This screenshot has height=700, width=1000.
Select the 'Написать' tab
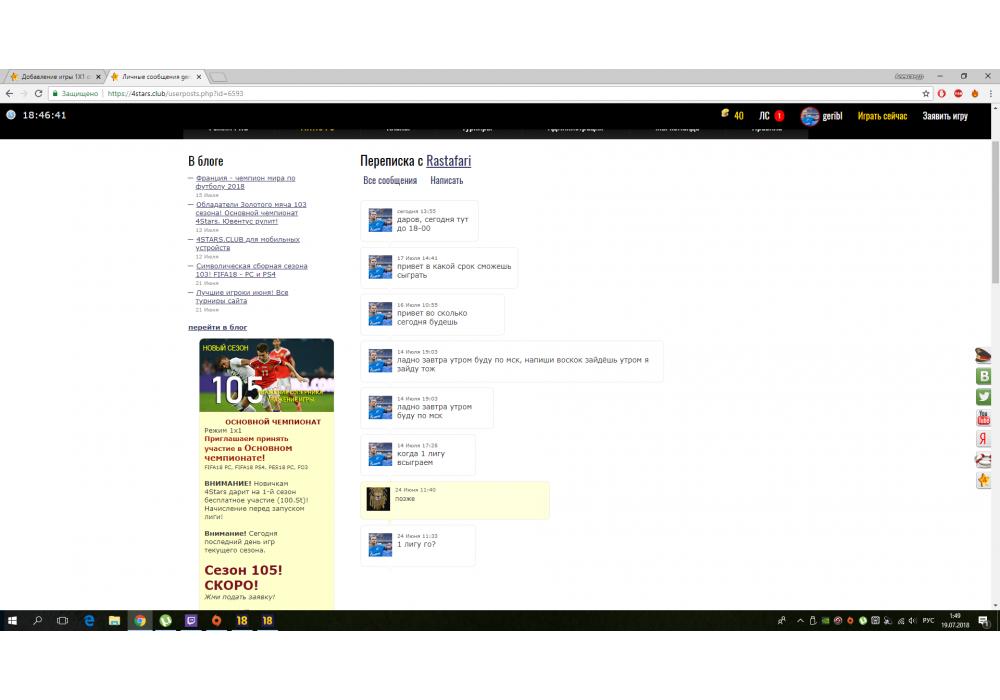446,181
